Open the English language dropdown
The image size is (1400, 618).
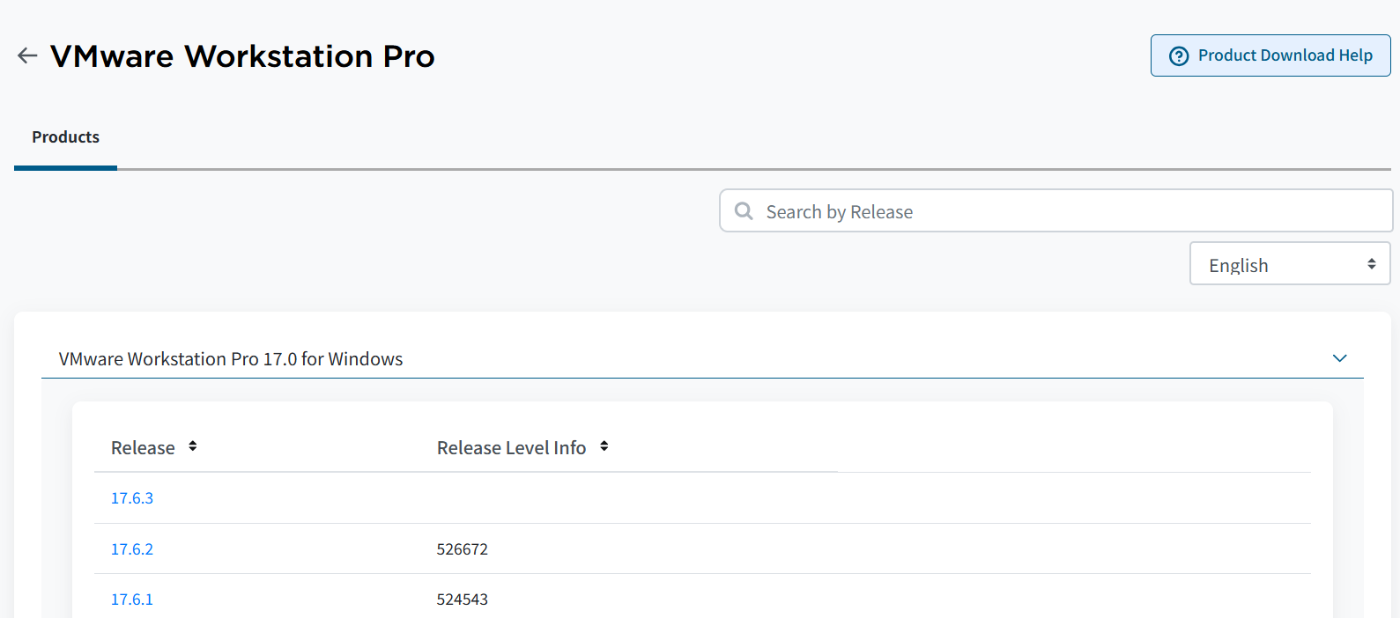pos(1290,264)
